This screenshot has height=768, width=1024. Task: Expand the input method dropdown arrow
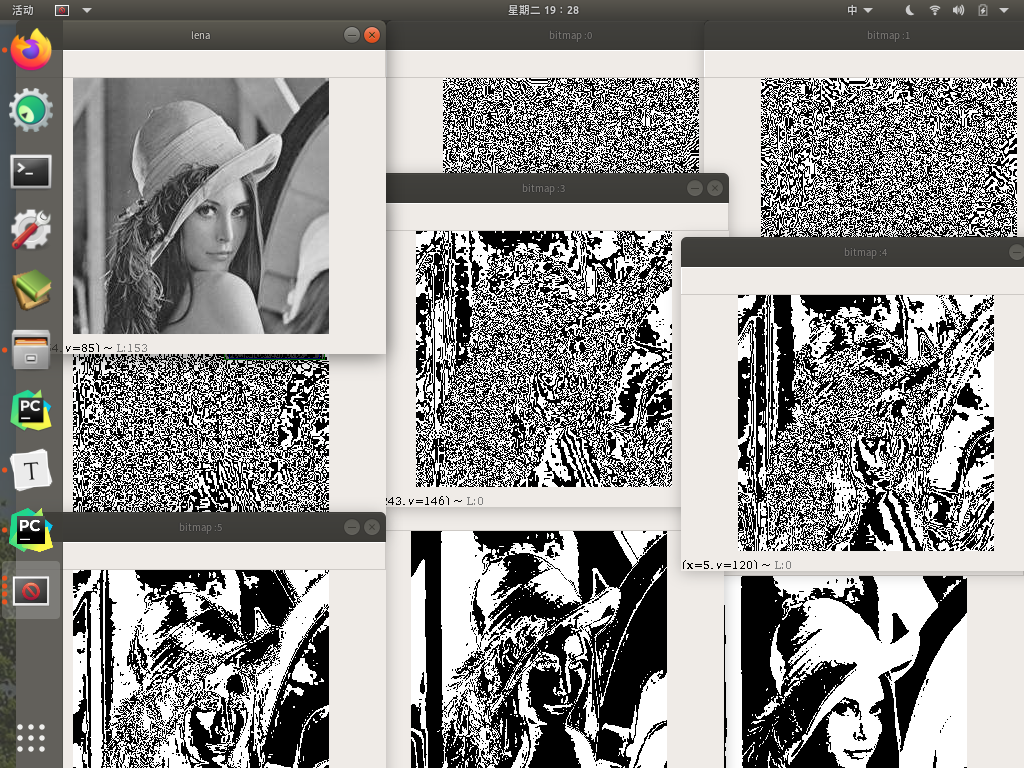(868, 10)
